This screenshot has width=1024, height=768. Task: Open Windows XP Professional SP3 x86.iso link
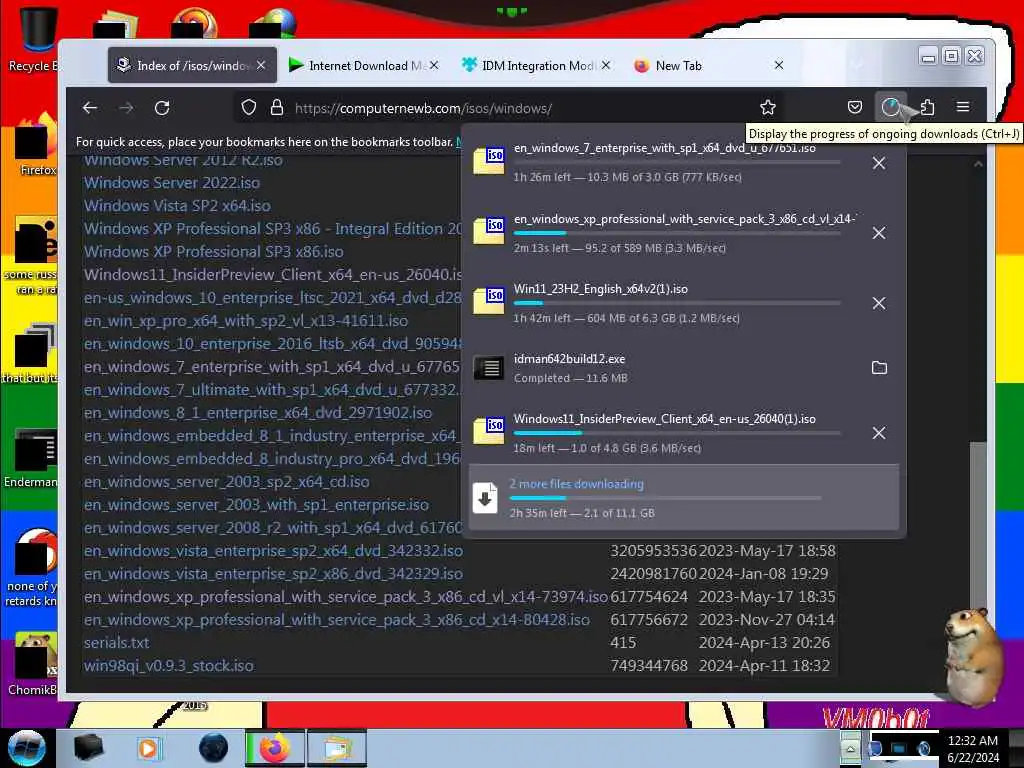pyautogui.click(x=214, y=251)
